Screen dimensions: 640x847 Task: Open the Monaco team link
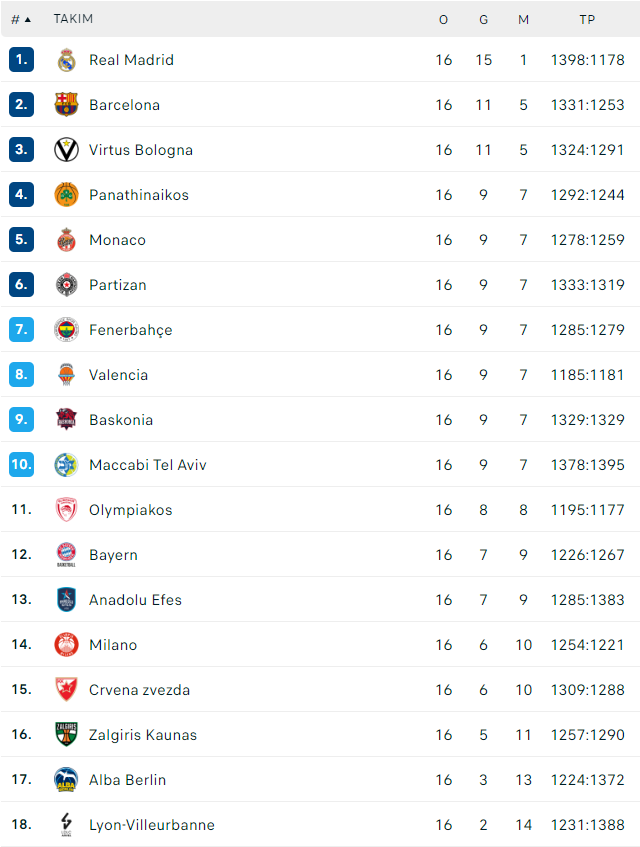pos(118,240)
